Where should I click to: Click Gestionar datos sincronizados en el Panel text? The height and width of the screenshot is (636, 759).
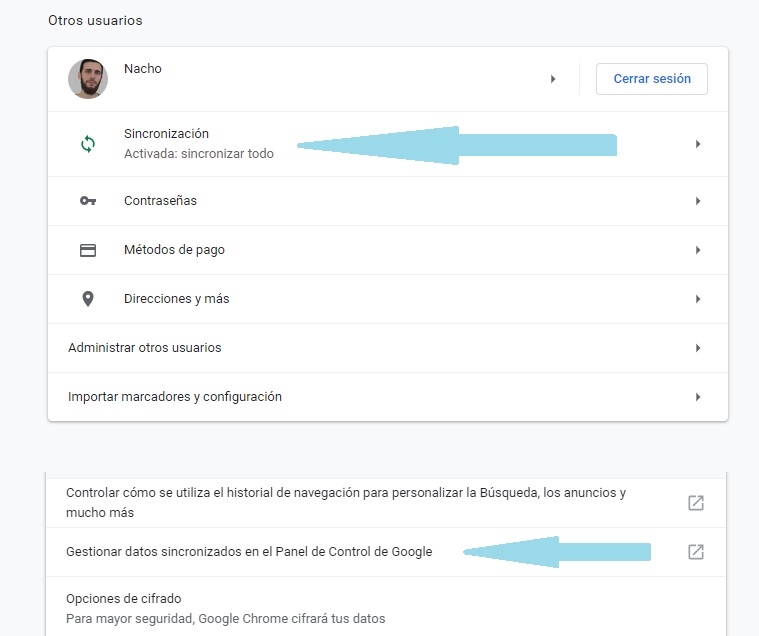point(249,552)
